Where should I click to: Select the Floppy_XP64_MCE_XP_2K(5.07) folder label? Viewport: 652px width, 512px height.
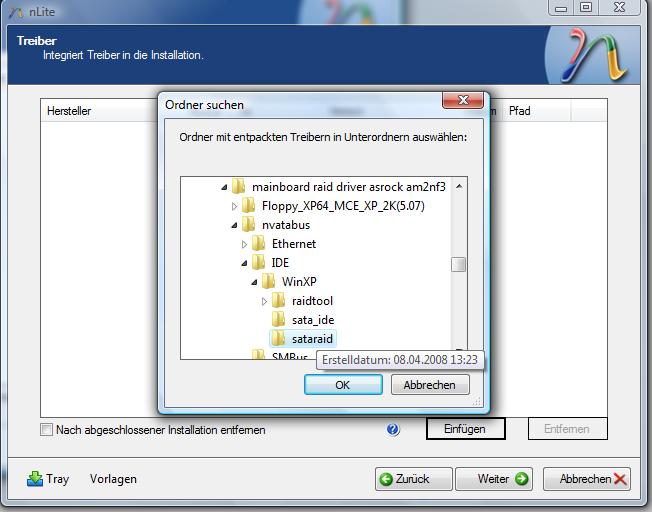pos(343,206)
